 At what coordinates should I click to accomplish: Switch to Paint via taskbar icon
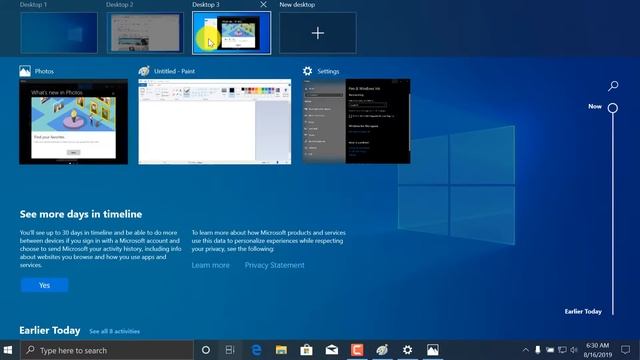pyautogui.click(x=382, y=350)
